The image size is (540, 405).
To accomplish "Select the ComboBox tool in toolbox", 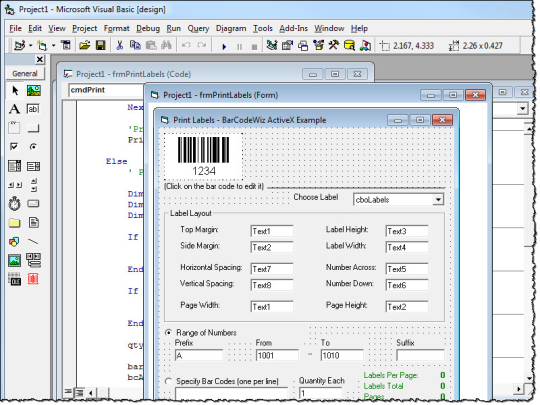I will coord(14,166).
